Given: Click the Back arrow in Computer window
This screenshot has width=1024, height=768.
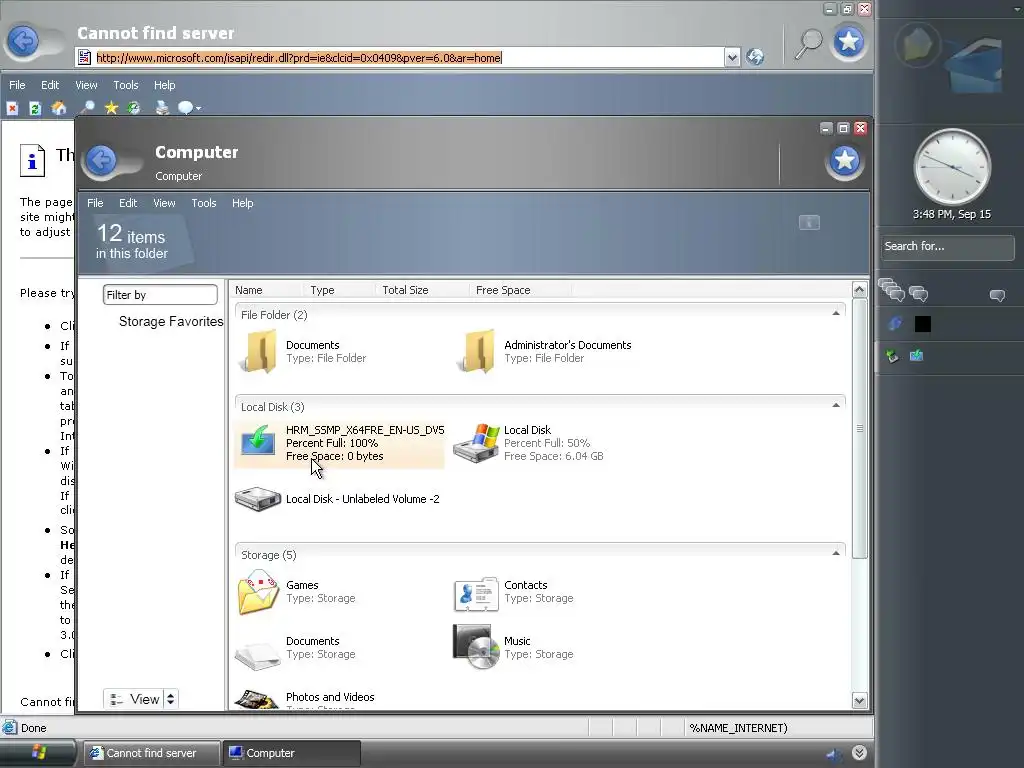Looking at the screenshot, I should pyautogui.click(x=101, y=161).
